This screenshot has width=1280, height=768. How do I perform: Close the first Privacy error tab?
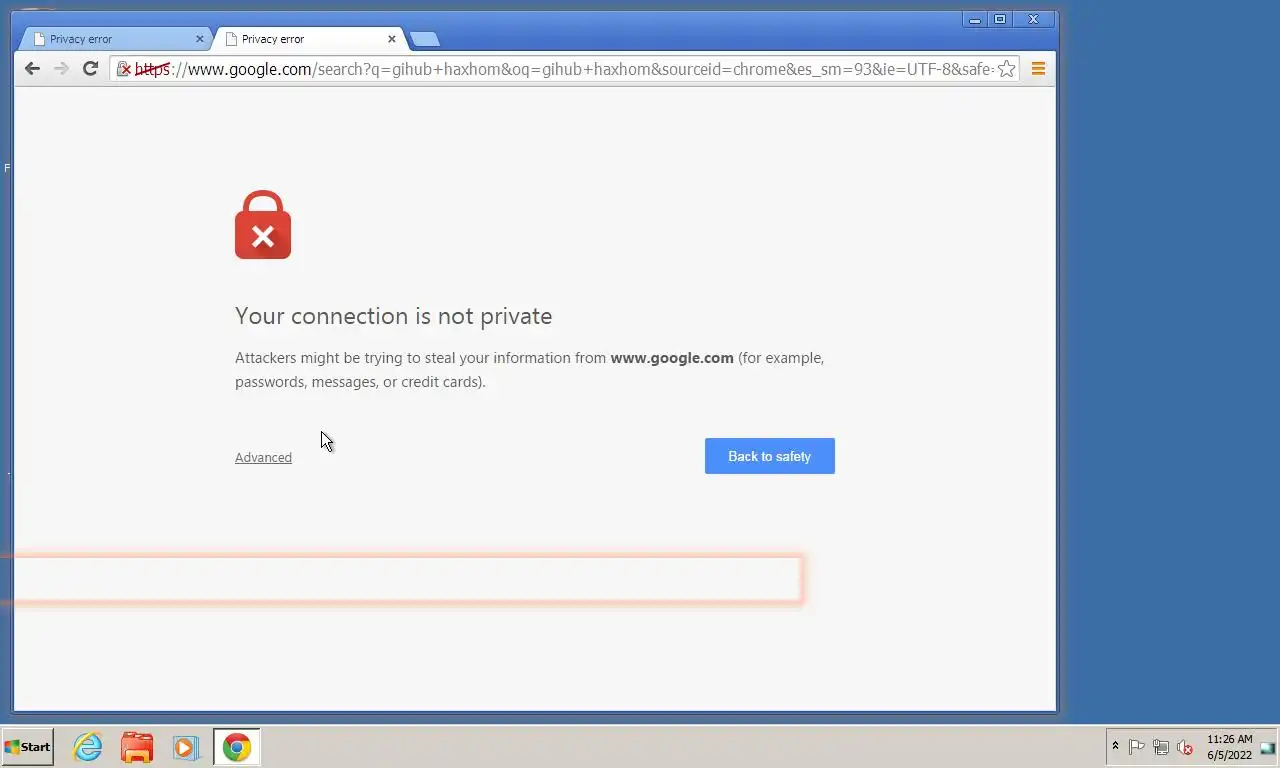[x=200, y=39]
